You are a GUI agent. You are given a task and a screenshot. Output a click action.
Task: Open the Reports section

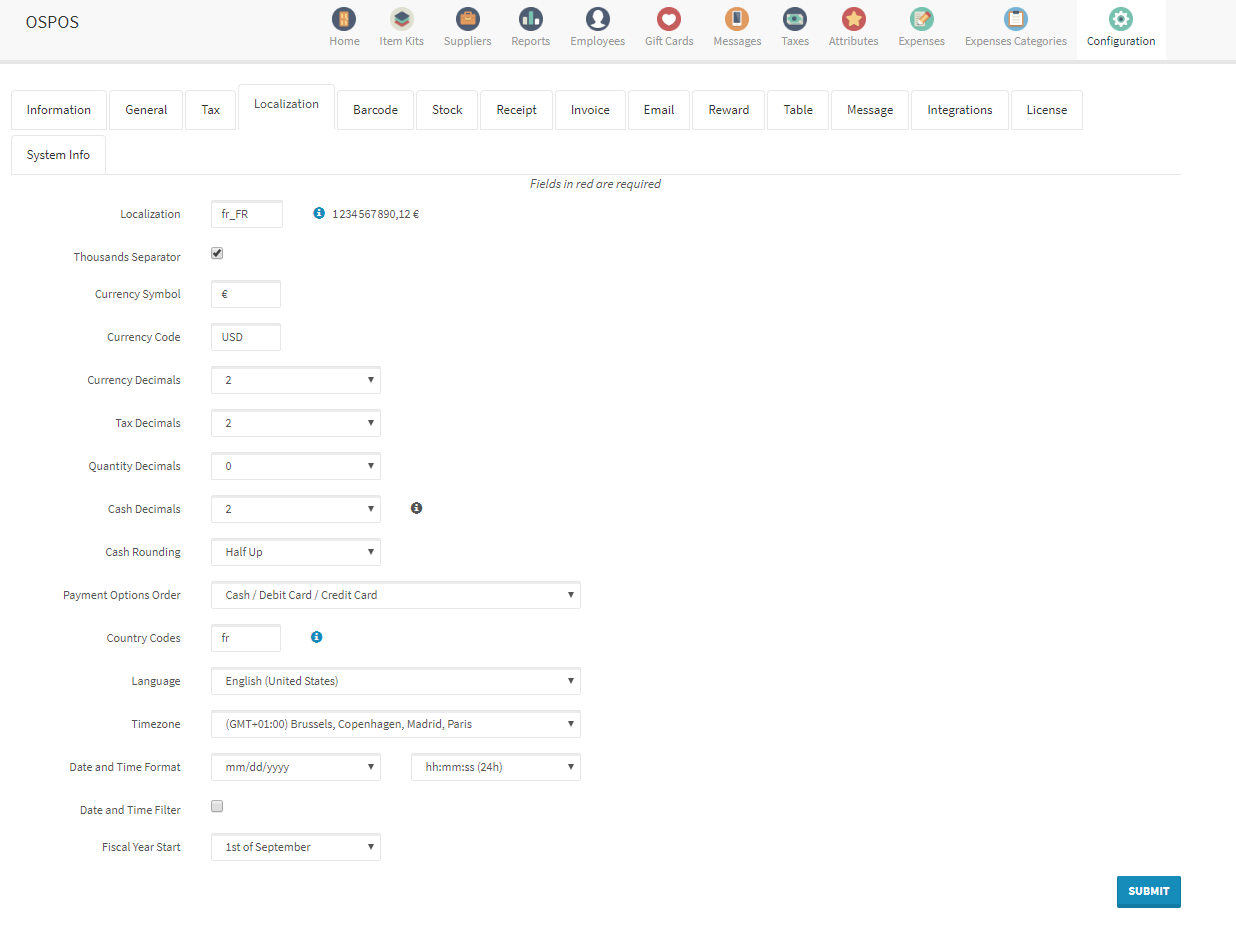click(530, 27)
